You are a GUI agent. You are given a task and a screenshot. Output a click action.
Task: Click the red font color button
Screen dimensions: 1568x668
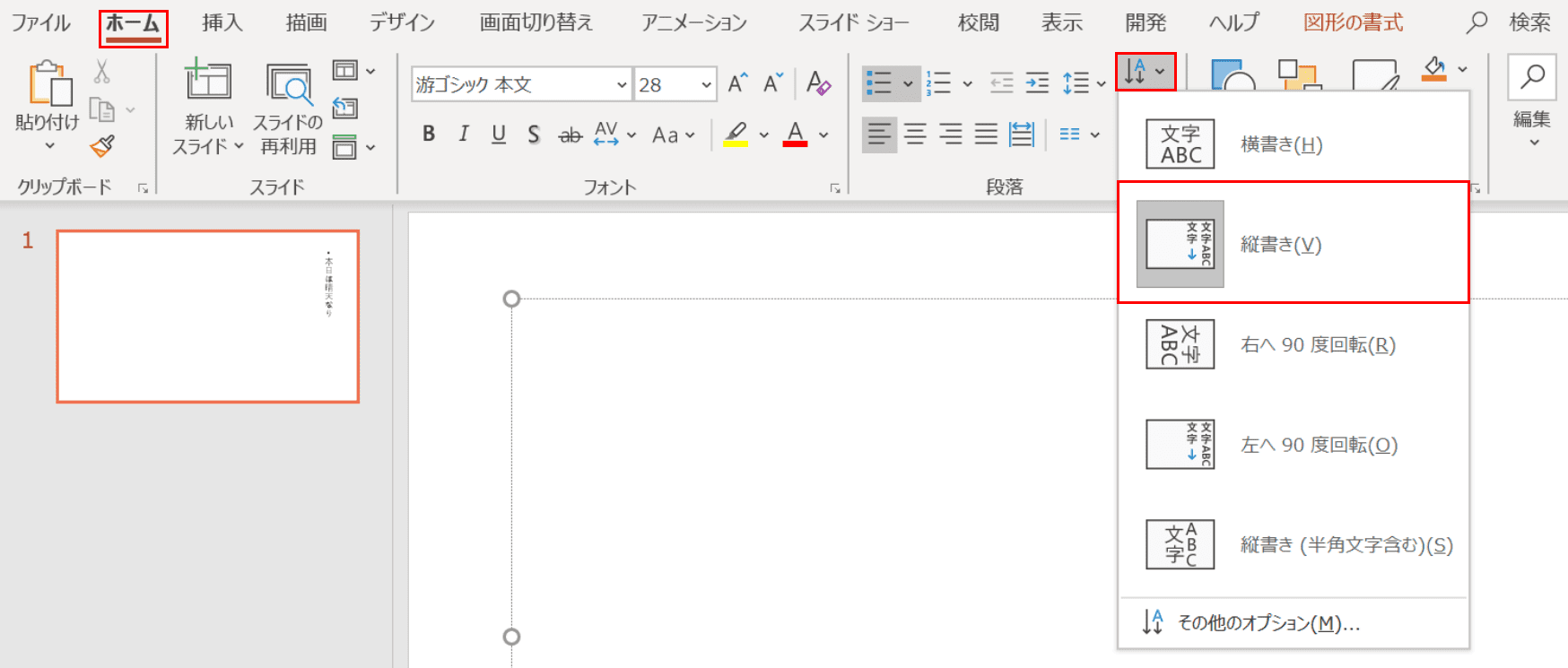click(x=795, y=134)
